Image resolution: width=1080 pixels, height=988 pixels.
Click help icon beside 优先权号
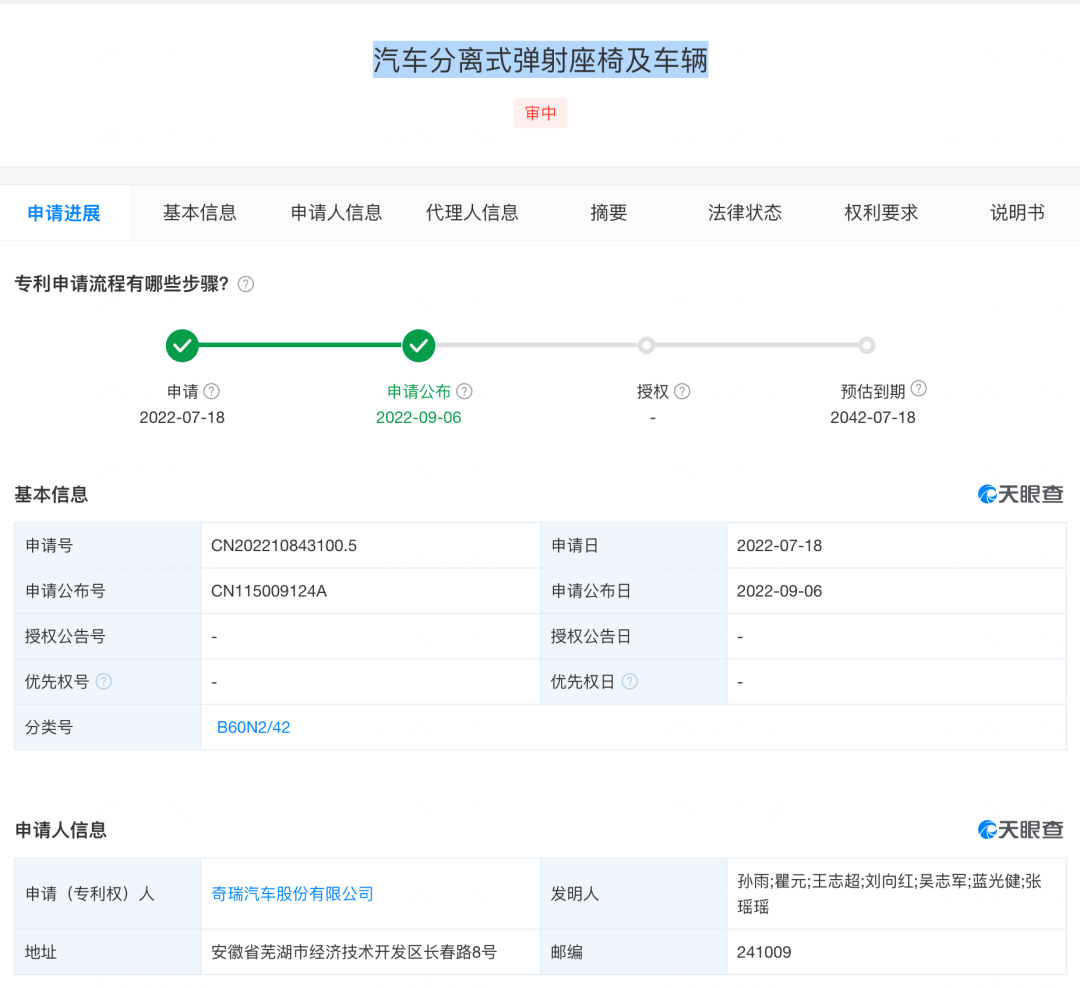(104, 681)
